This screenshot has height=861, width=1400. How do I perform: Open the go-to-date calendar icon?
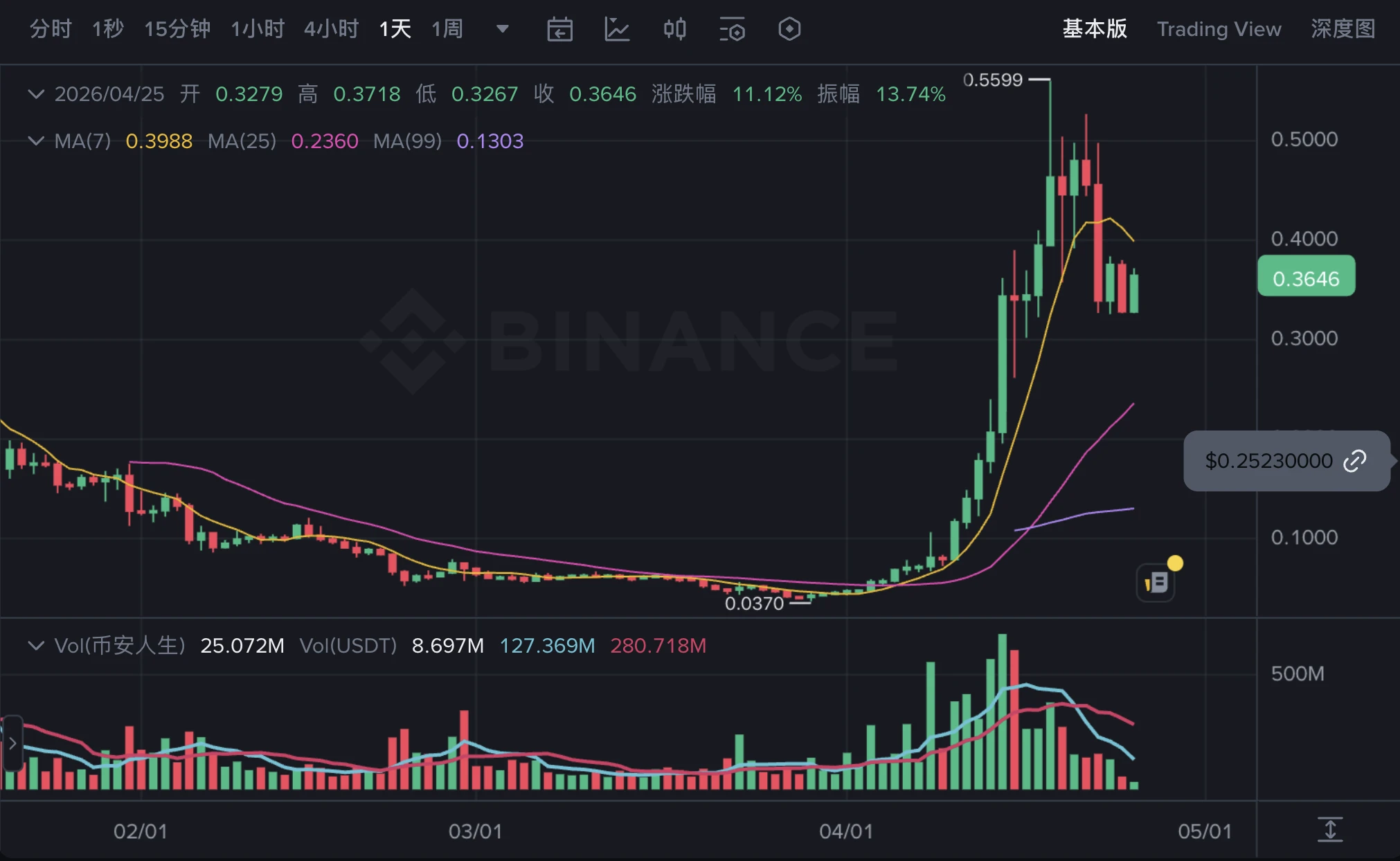[x=561, y=29]
